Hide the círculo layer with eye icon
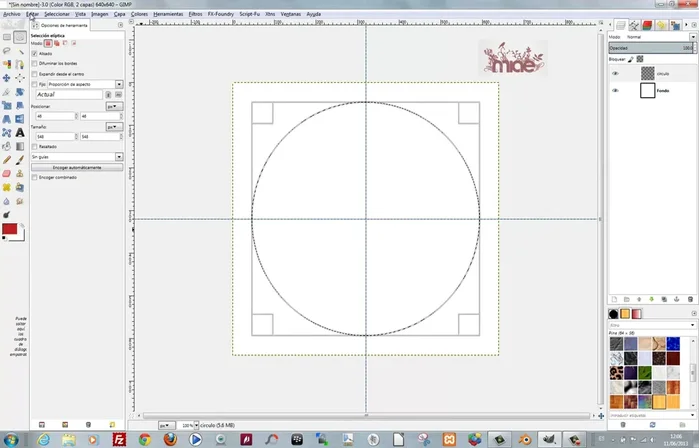Viewport: 699px width, 448px height. 615,73
